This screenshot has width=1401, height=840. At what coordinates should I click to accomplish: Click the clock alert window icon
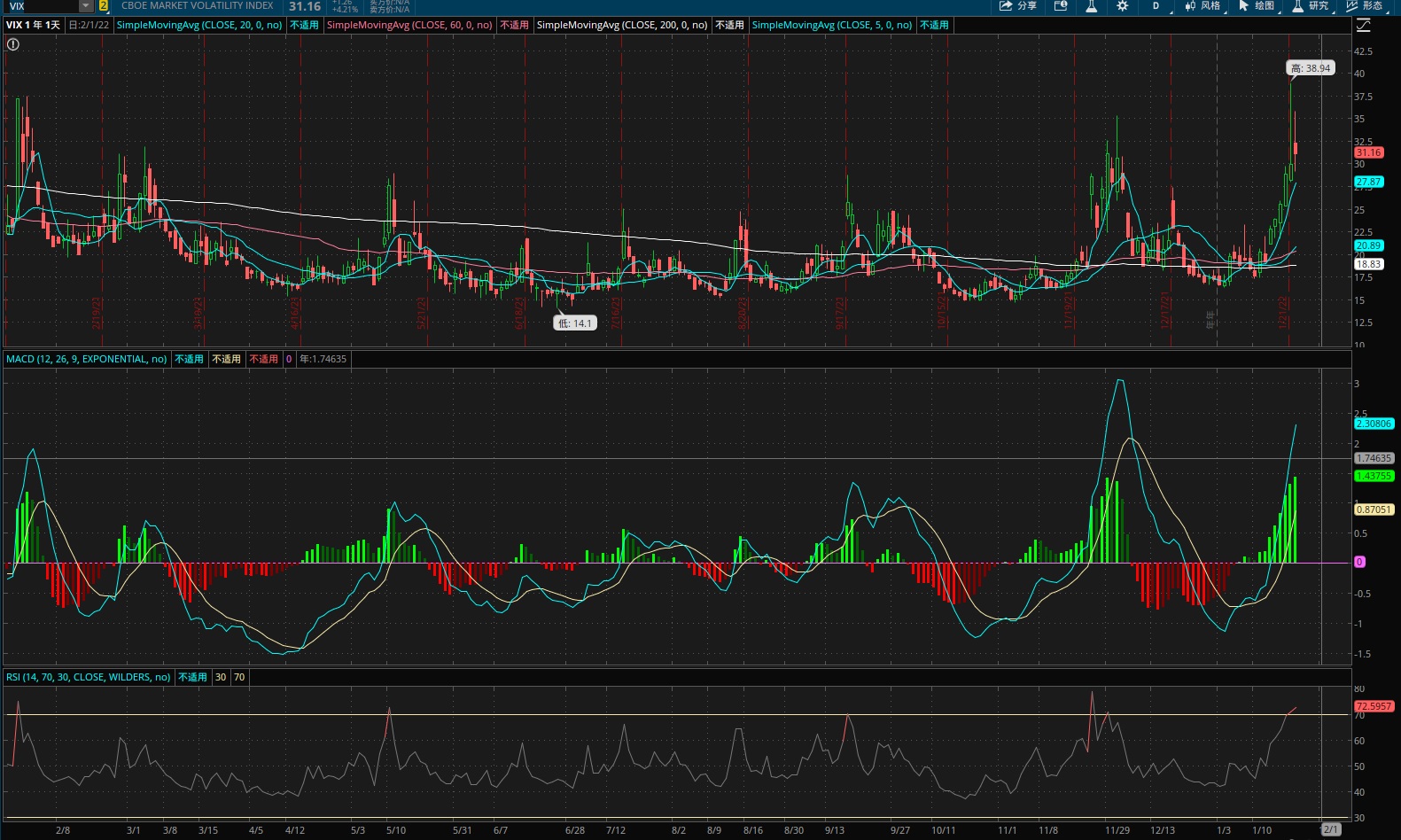pos(1061,6)
